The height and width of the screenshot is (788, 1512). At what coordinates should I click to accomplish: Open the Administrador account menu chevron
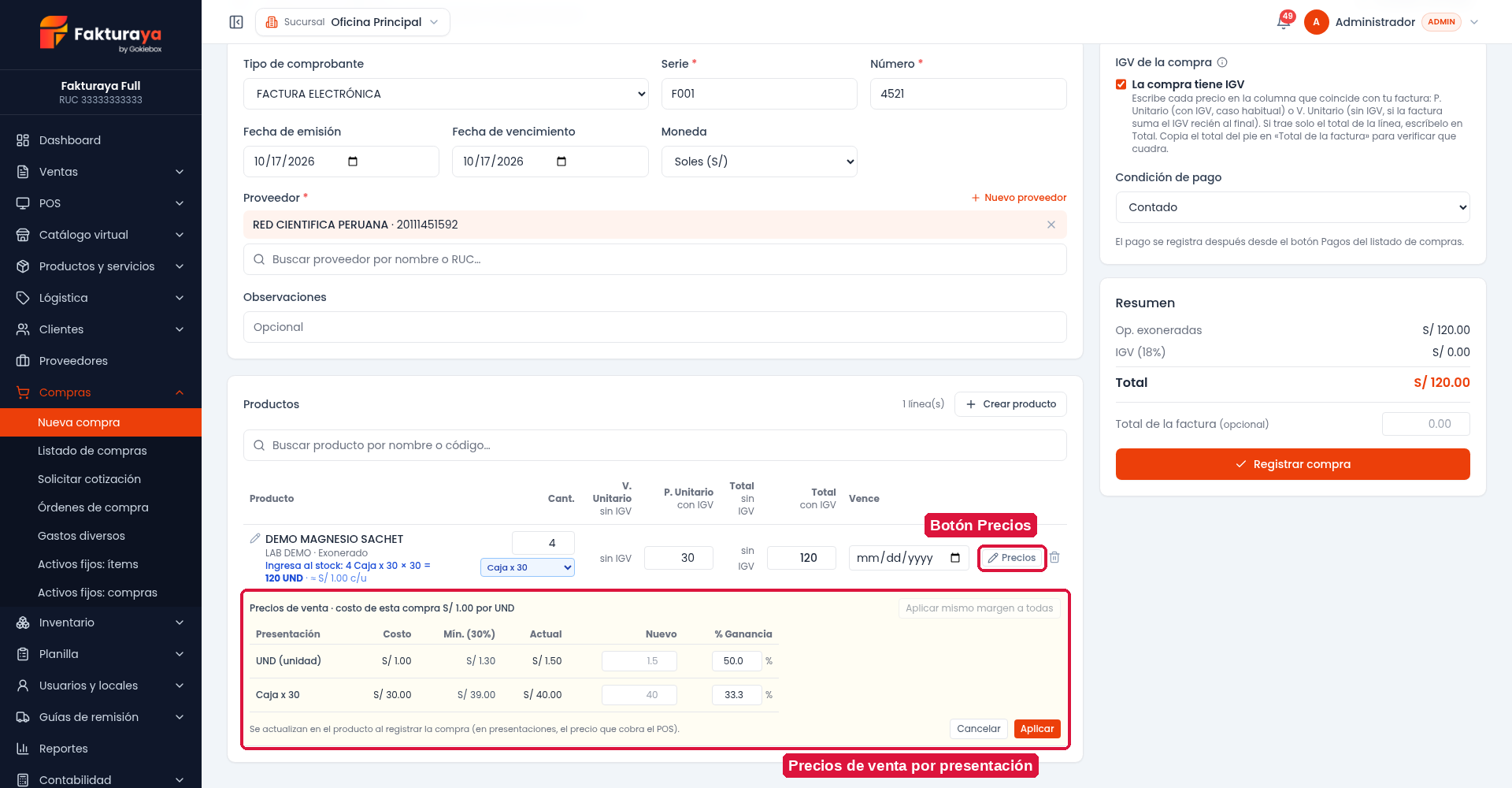click(x=1474, y=22)
